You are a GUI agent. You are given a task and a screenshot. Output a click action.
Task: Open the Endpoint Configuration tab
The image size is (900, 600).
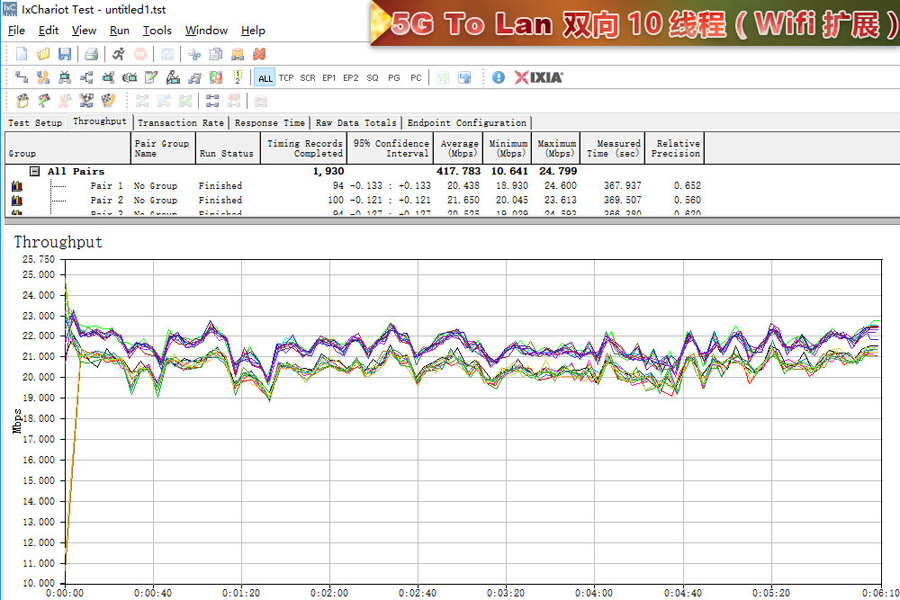[x=466, y=123]
